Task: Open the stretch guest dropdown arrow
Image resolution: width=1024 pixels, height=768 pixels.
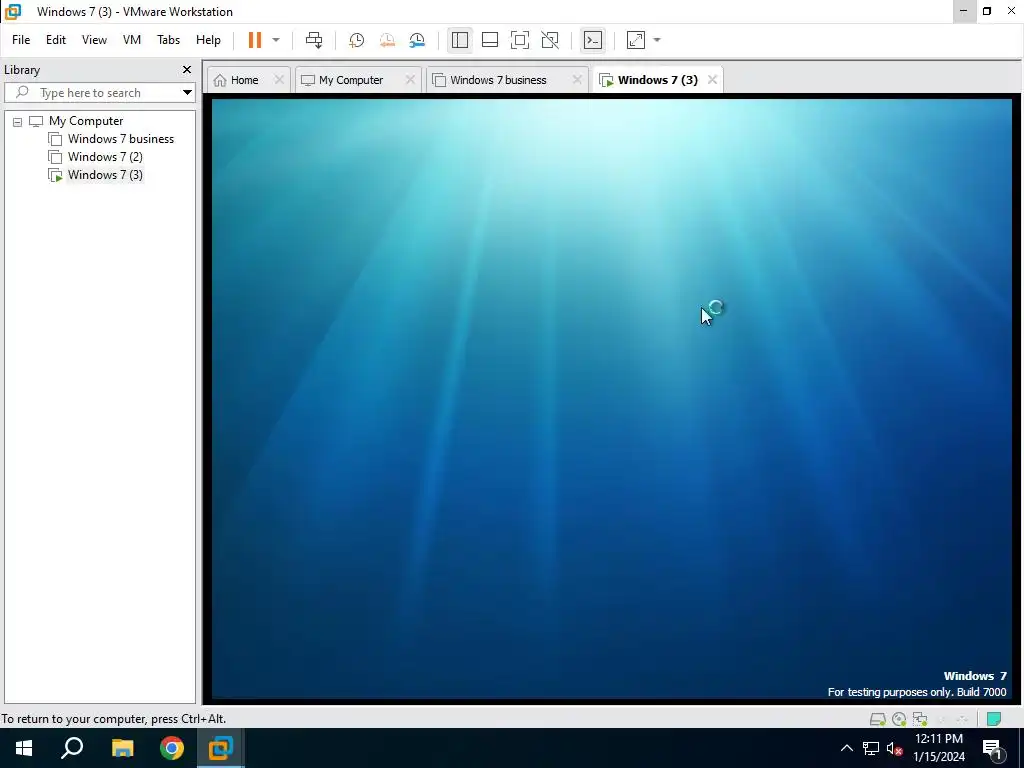Action: tap(657, 40)
